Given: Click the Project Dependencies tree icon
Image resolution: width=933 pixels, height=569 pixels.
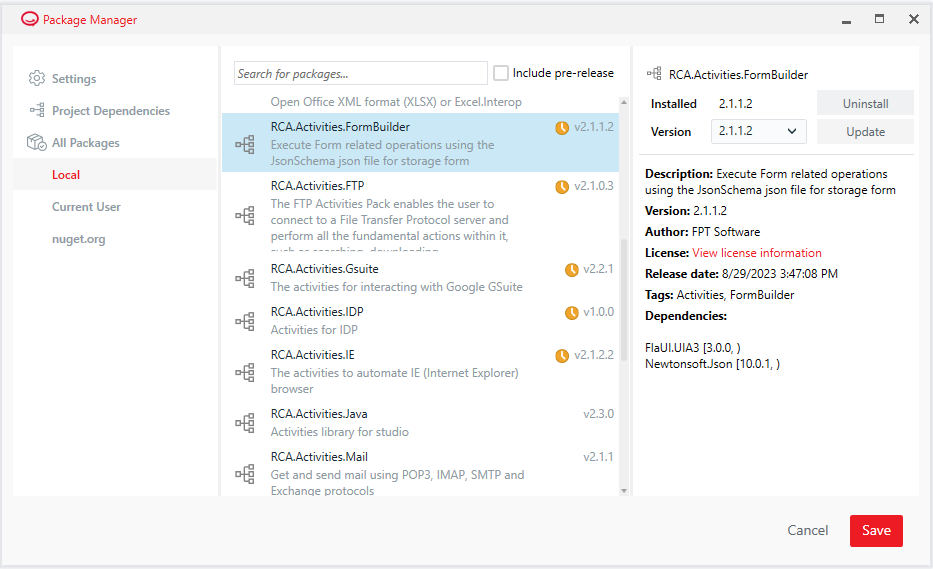Looking at the screenshot, I should pyautogui.click(x=37, y=110).
